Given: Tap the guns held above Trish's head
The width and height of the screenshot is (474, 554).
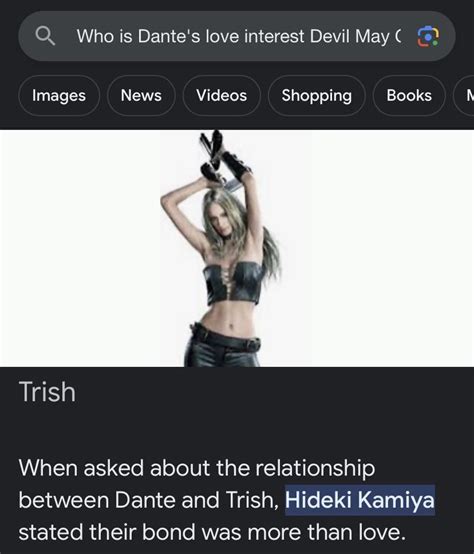Looking at the screenshot, I should coord(216,157).
